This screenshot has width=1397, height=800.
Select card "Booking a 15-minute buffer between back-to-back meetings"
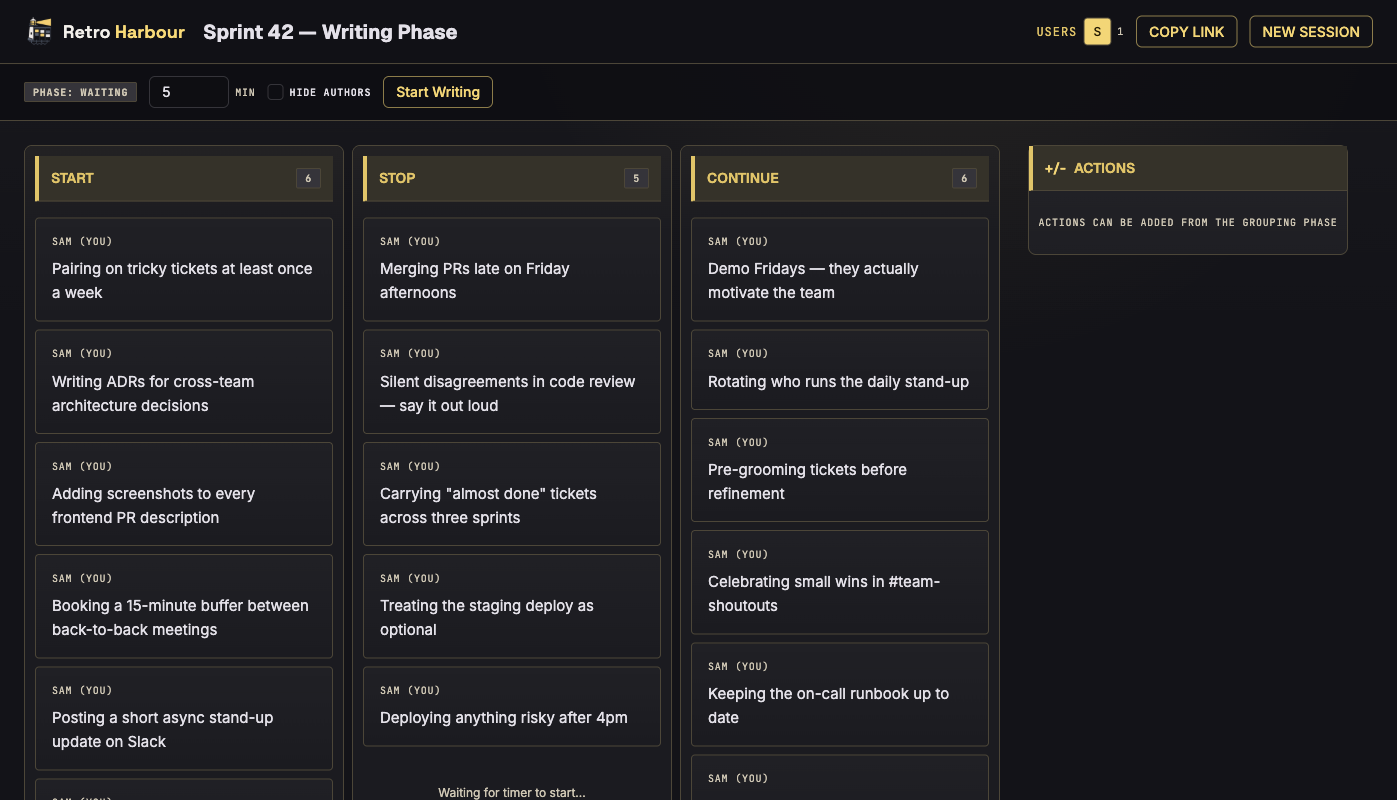[x=184, y=606]
